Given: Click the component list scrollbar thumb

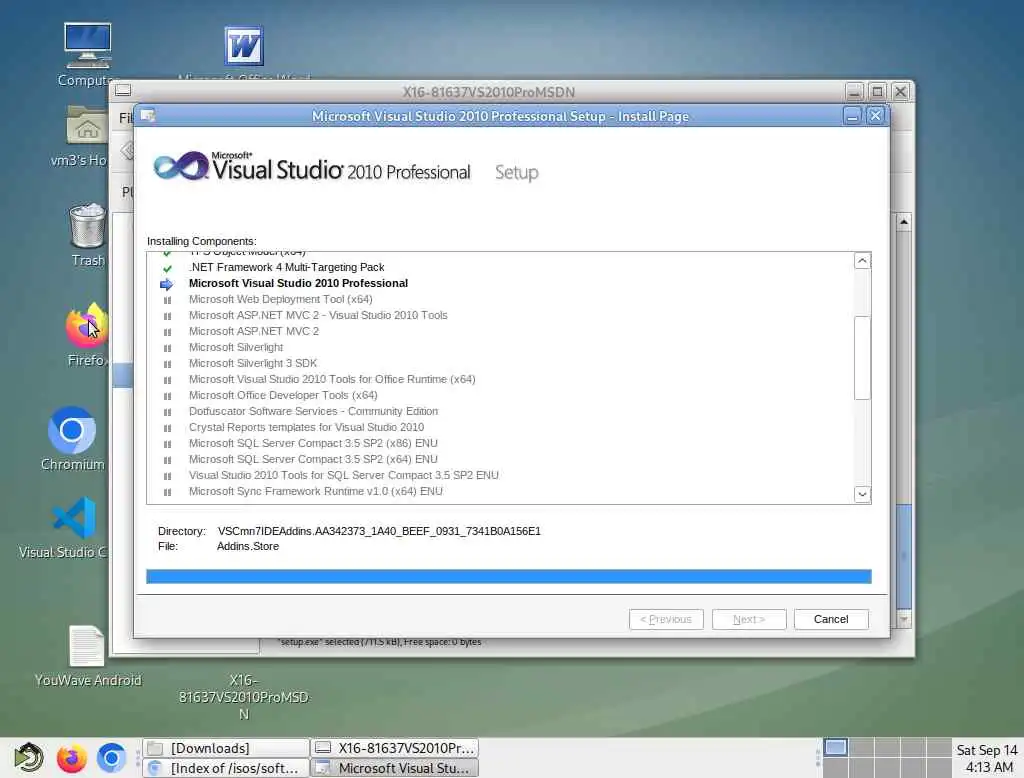Looking at the screenshot, I should click(862, 358).
